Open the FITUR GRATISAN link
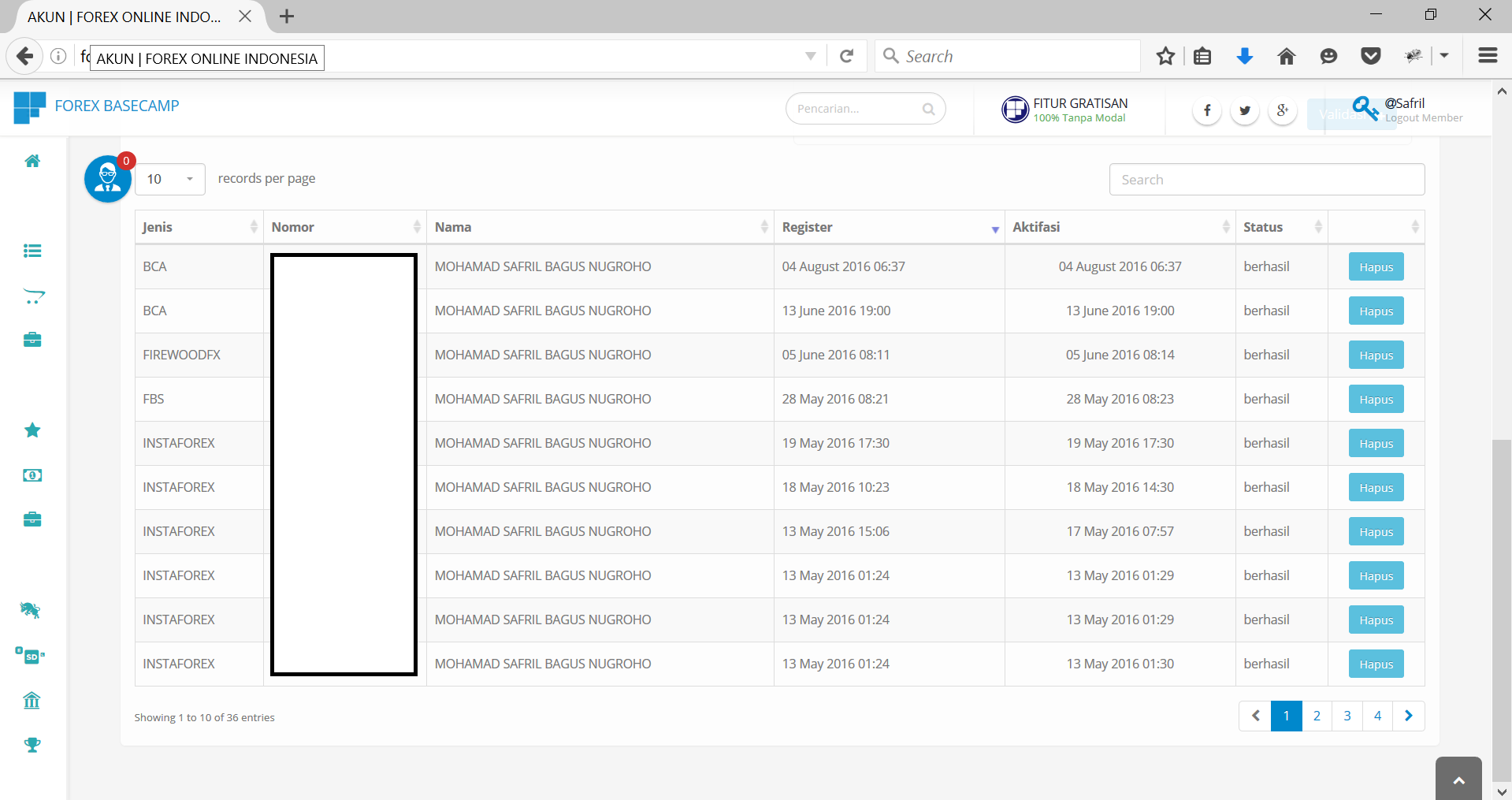 pos(1064,110)
